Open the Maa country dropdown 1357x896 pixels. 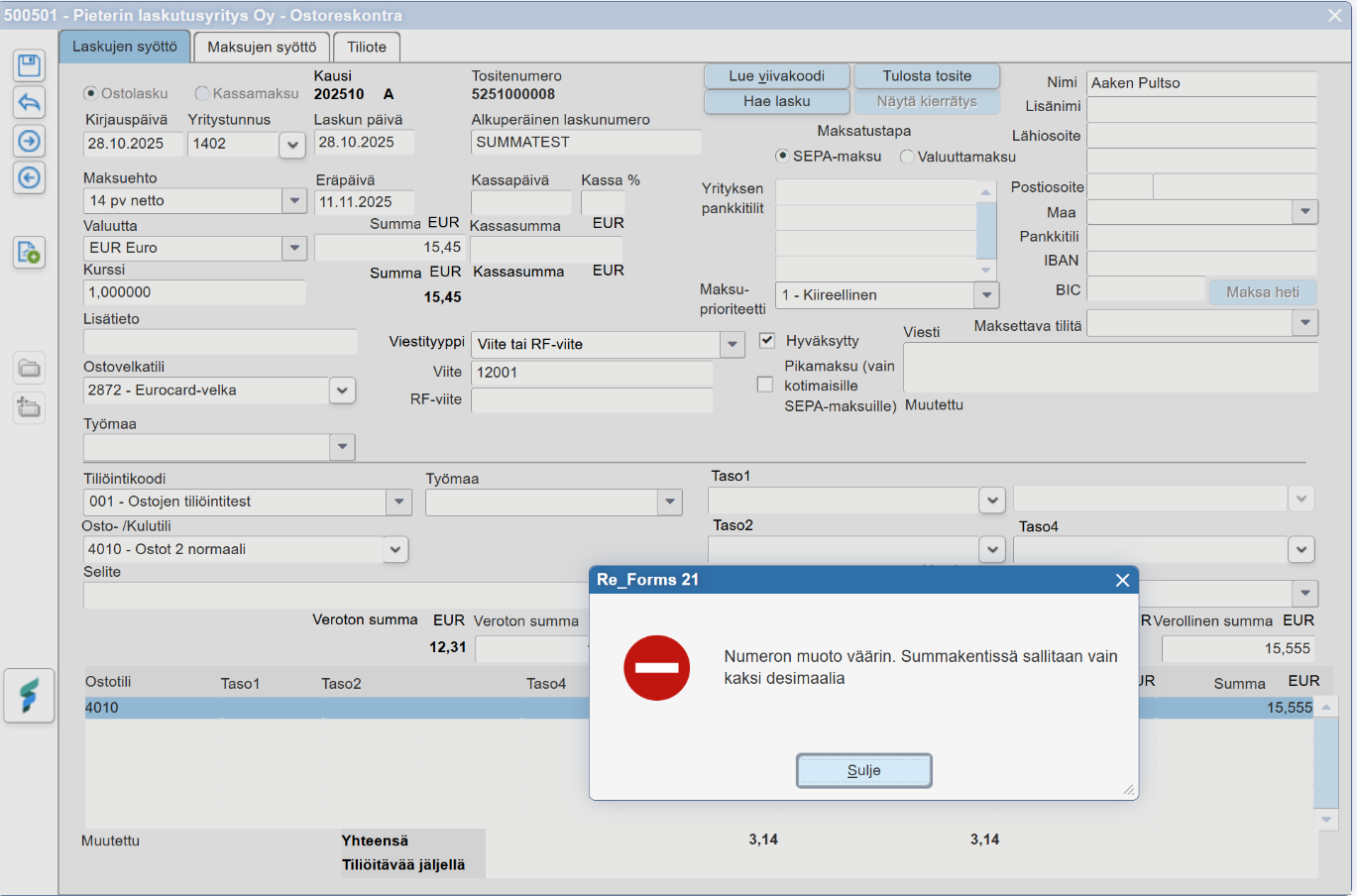point(1305,211)
